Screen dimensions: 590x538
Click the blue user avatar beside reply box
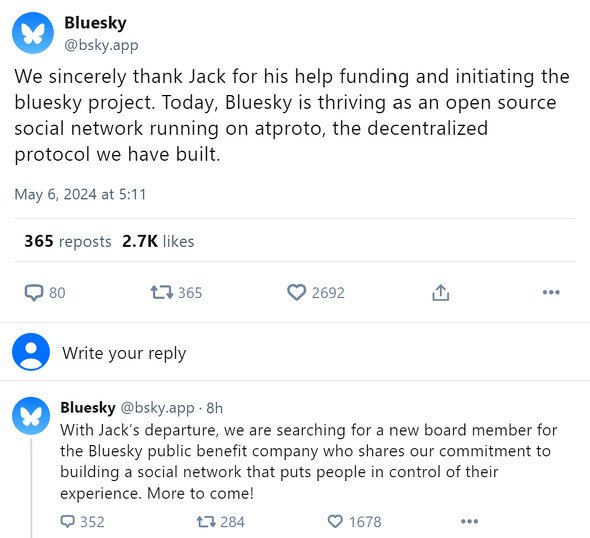click(31, 352)
